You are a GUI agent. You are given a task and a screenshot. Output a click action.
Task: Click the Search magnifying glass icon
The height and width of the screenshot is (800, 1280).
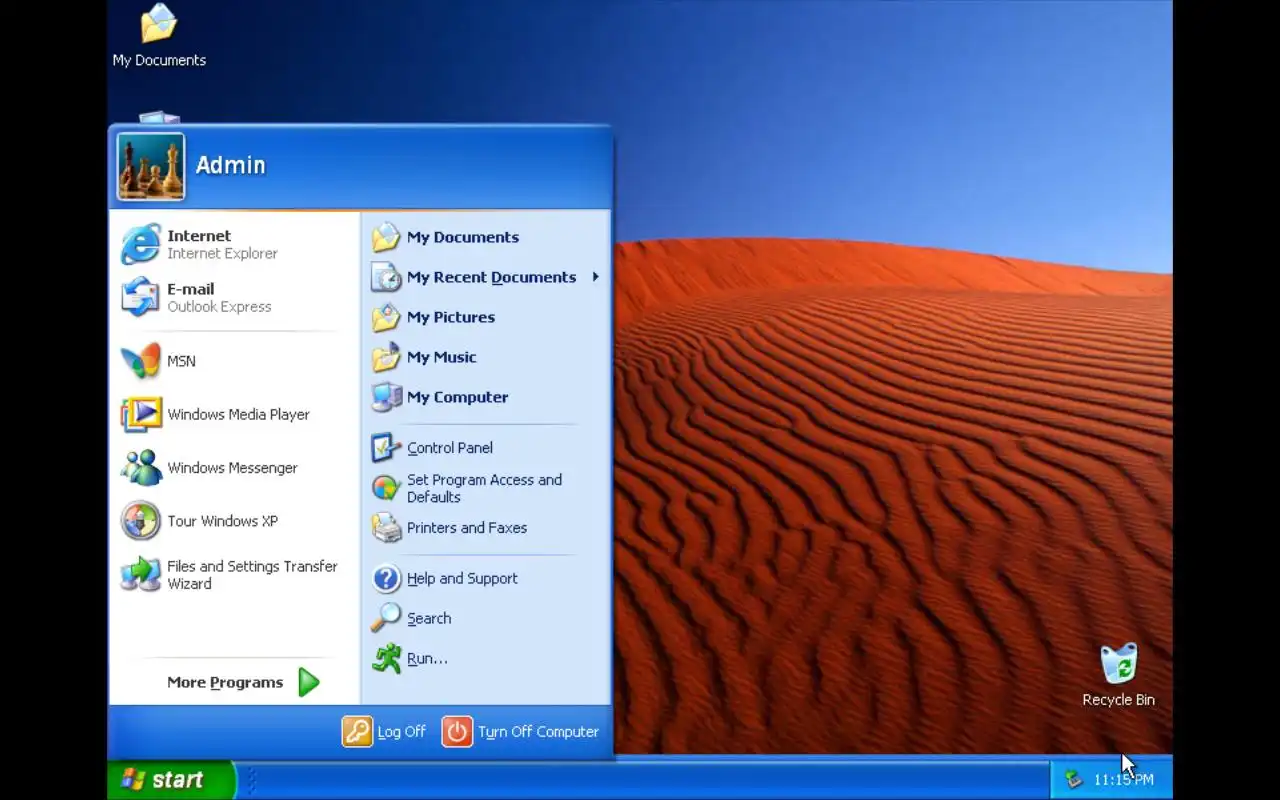click(x=386, y=618)
